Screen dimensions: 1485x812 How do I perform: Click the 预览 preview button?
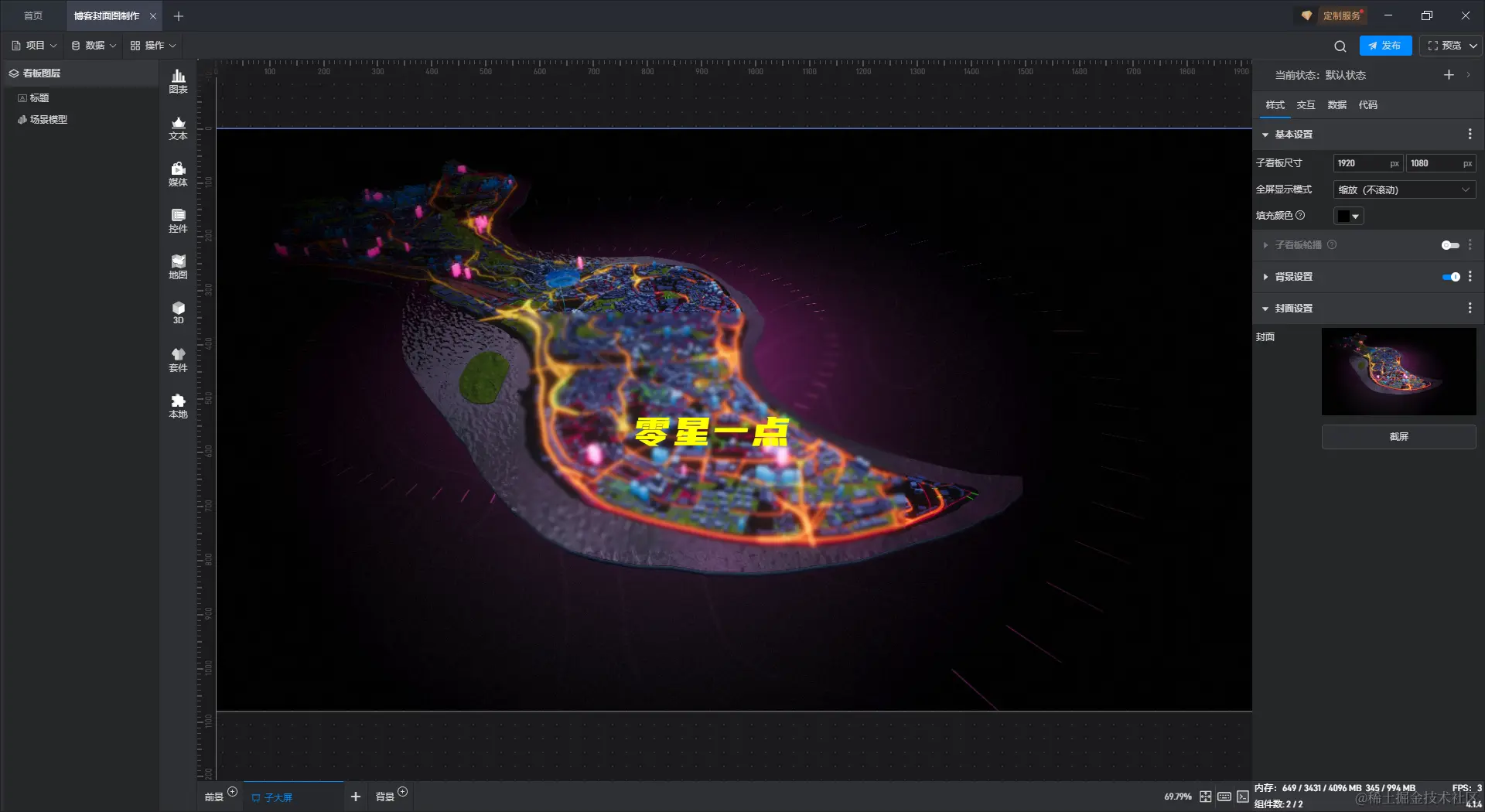point(1444,46)
